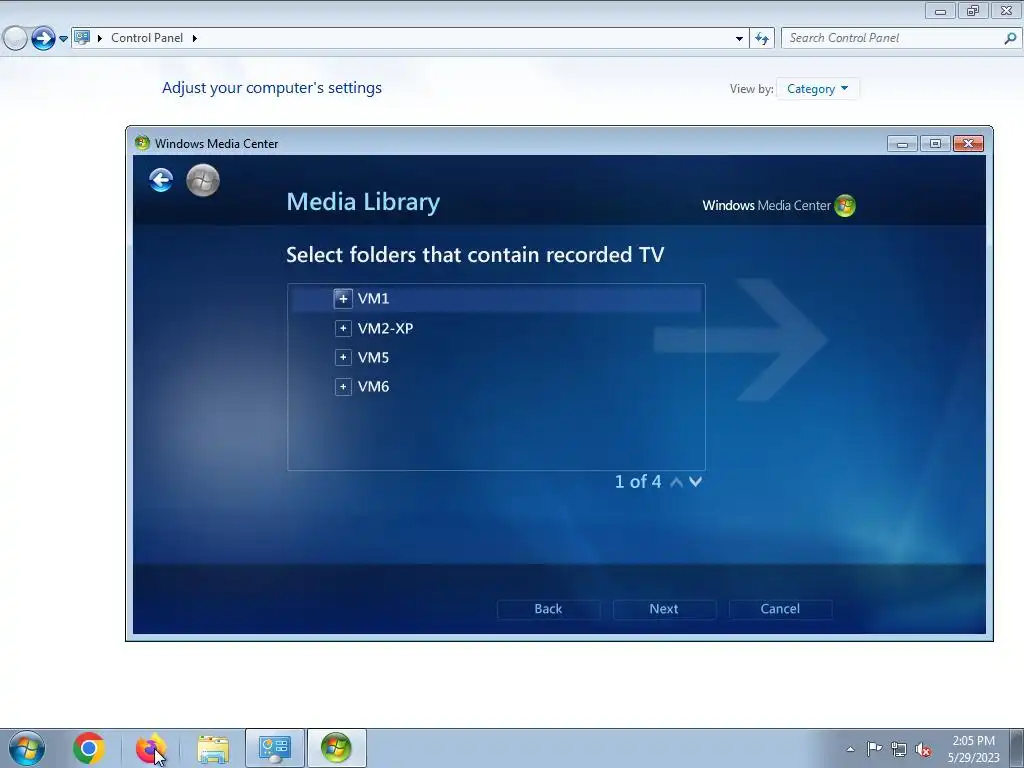Click the network tray icon

click(899, 749)
